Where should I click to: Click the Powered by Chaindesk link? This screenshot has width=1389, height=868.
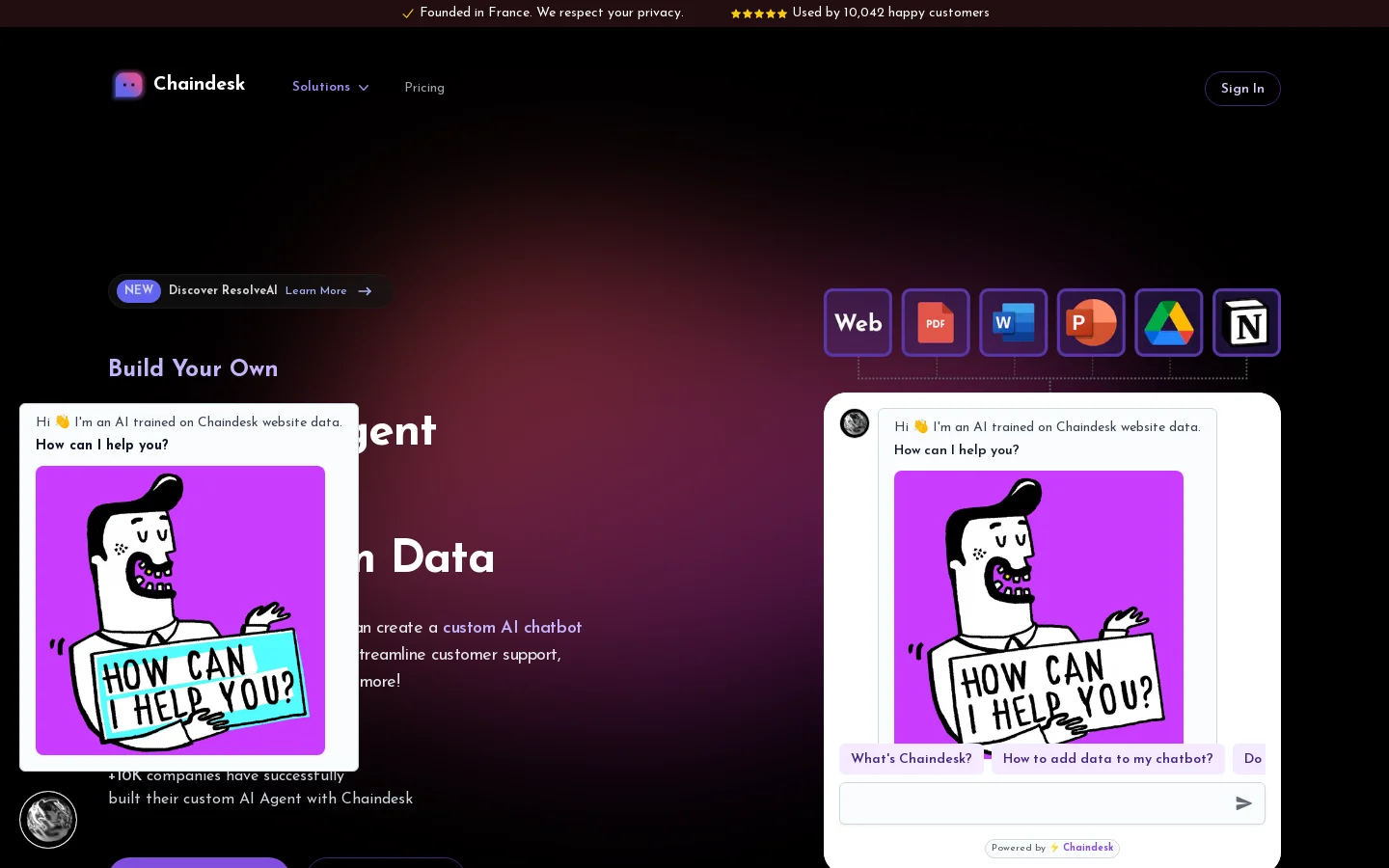pyautogui.click(x=1052, y=848)
